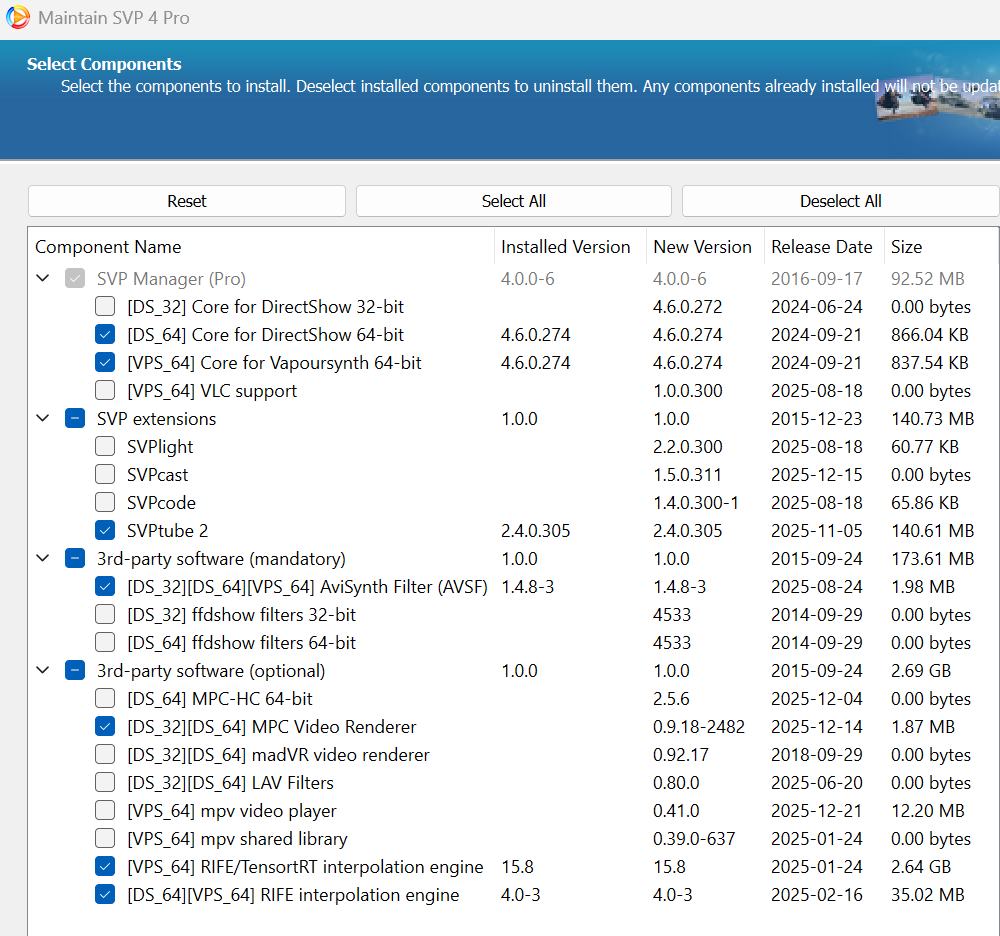Check the madVR video renderer box
This screenshot has width=1000, height=936.
[x=105, y=755]
